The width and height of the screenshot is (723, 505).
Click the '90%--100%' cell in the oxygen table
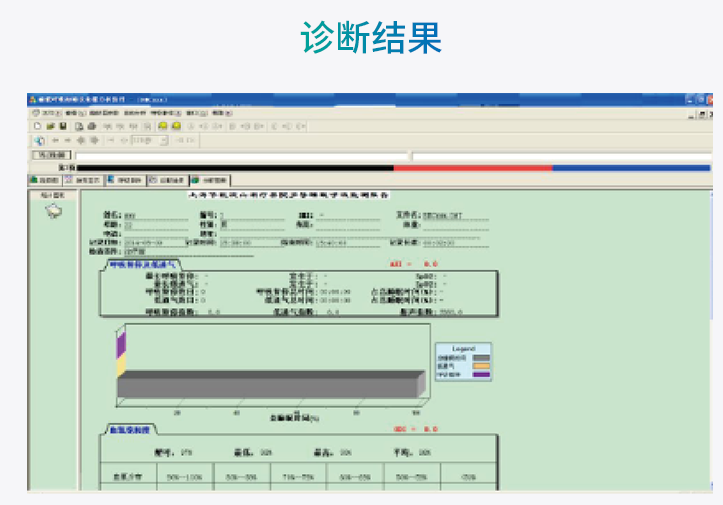pos(184,477)
